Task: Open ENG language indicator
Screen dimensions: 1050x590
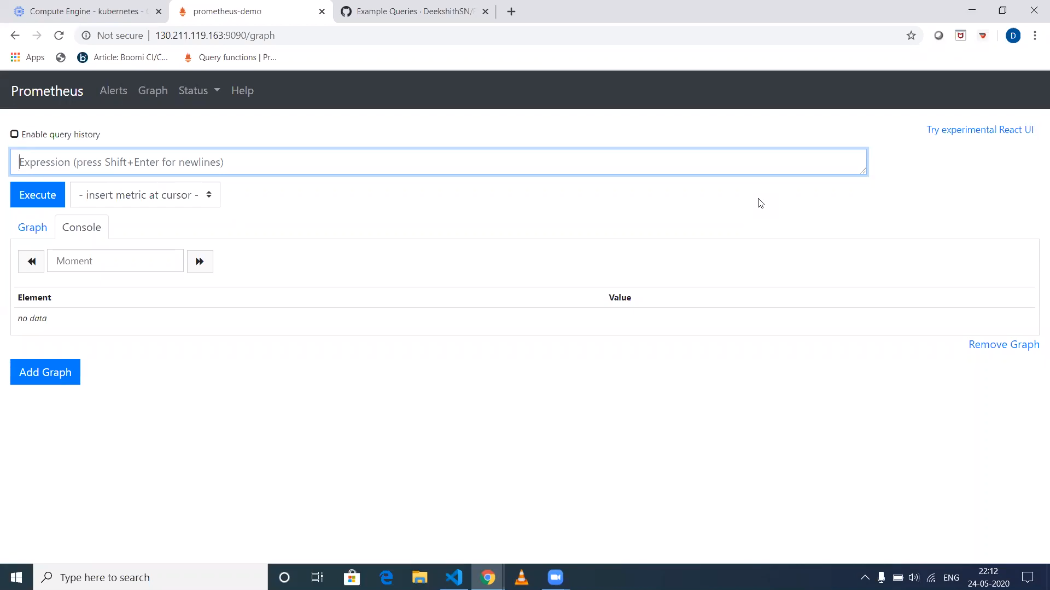Action: (x=951, y=577)
